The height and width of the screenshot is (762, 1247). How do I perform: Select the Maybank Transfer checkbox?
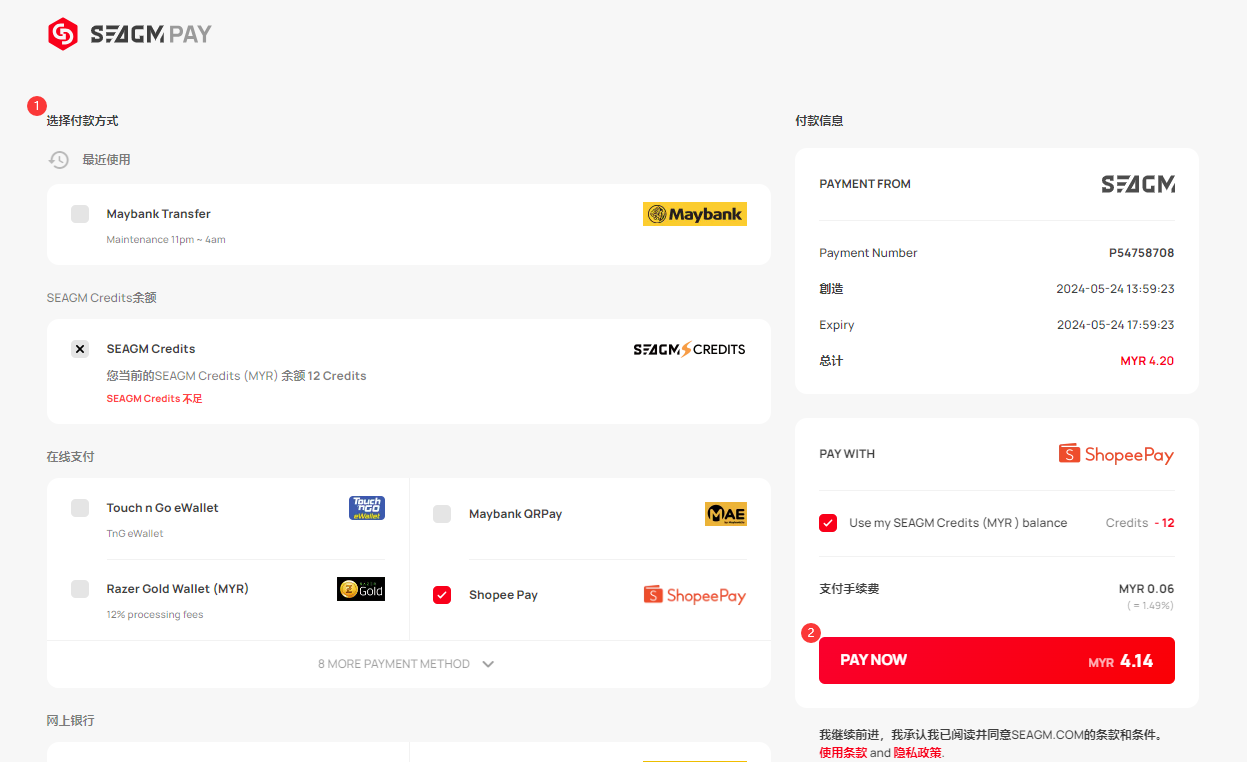[80, 214]
